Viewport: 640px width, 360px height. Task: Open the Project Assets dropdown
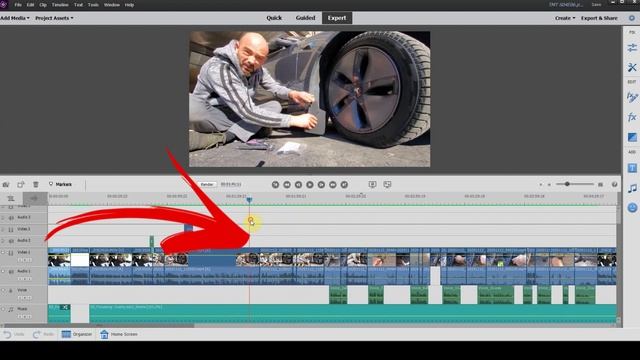[54, 18]
